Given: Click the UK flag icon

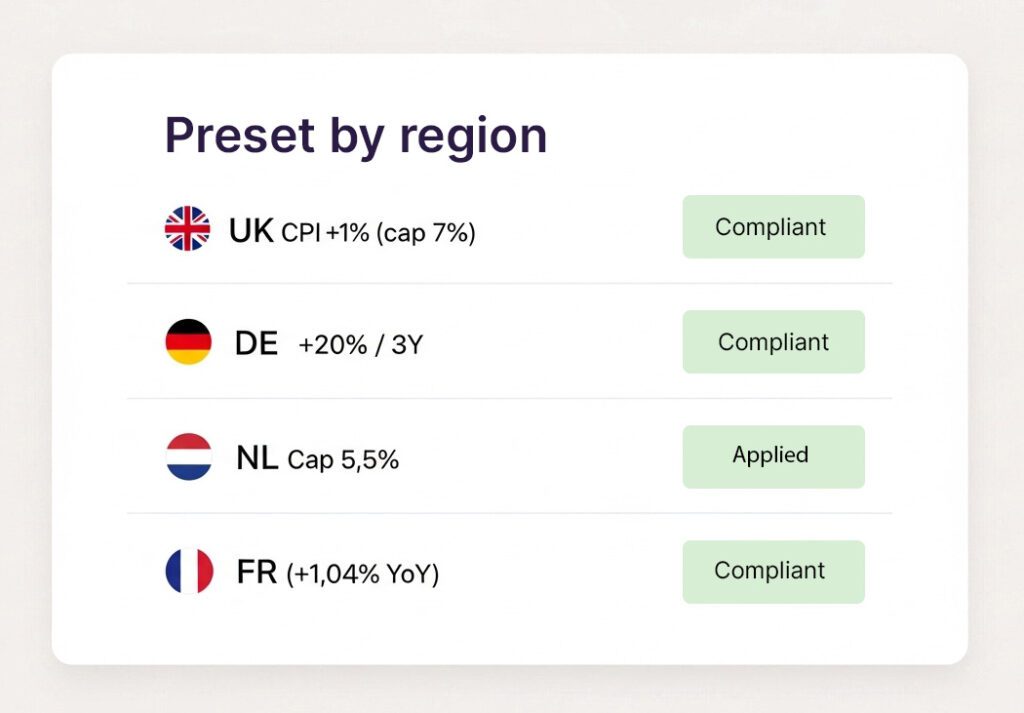Looking at the screenshot, I should click(x=187, y=228).
